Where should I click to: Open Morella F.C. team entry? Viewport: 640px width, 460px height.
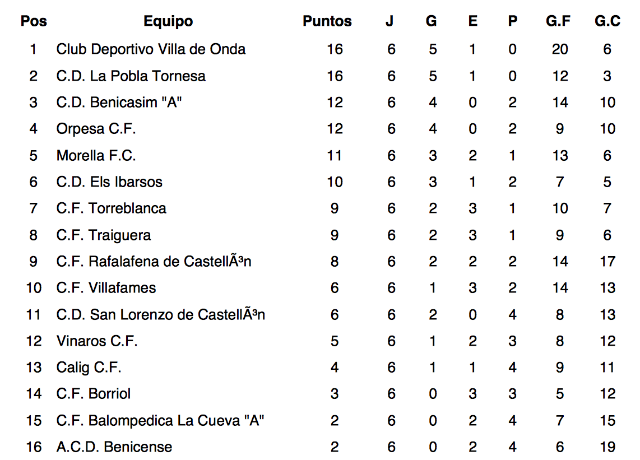point(96,155)
